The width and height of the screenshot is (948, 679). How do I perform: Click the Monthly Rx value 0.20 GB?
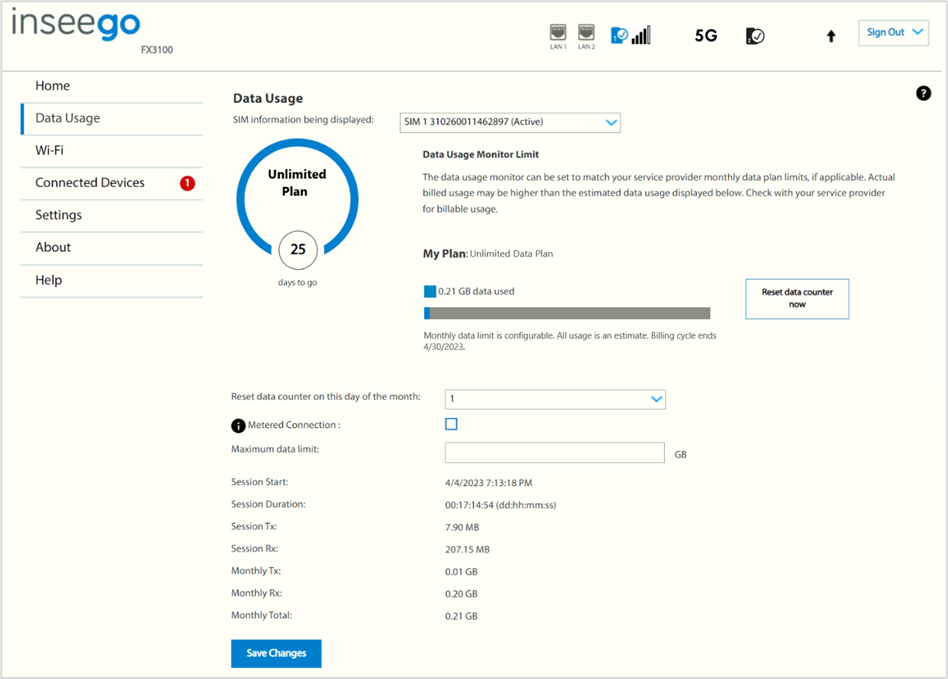[x=461, y=594]
